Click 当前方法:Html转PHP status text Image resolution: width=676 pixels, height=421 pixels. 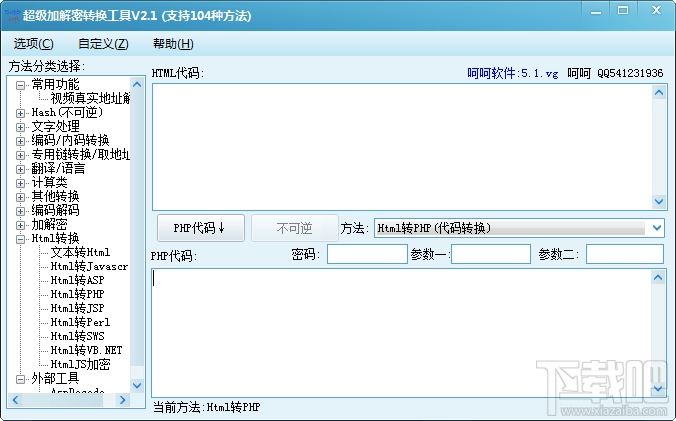207,407
